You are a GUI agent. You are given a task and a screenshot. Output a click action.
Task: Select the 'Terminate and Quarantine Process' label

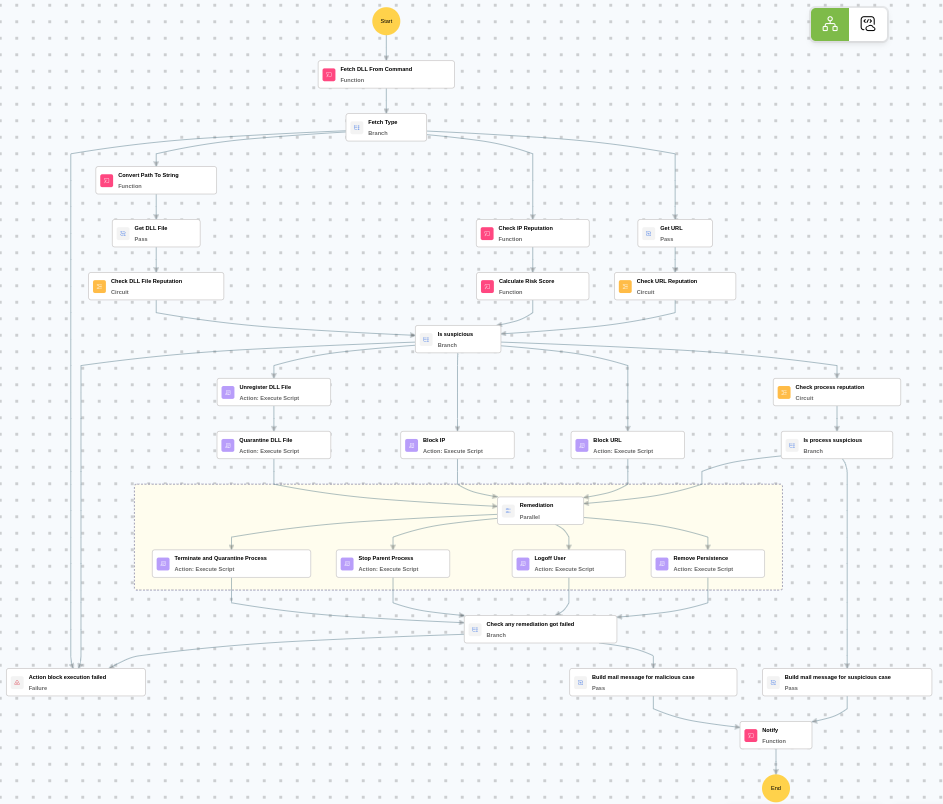(x=220, y=558)
